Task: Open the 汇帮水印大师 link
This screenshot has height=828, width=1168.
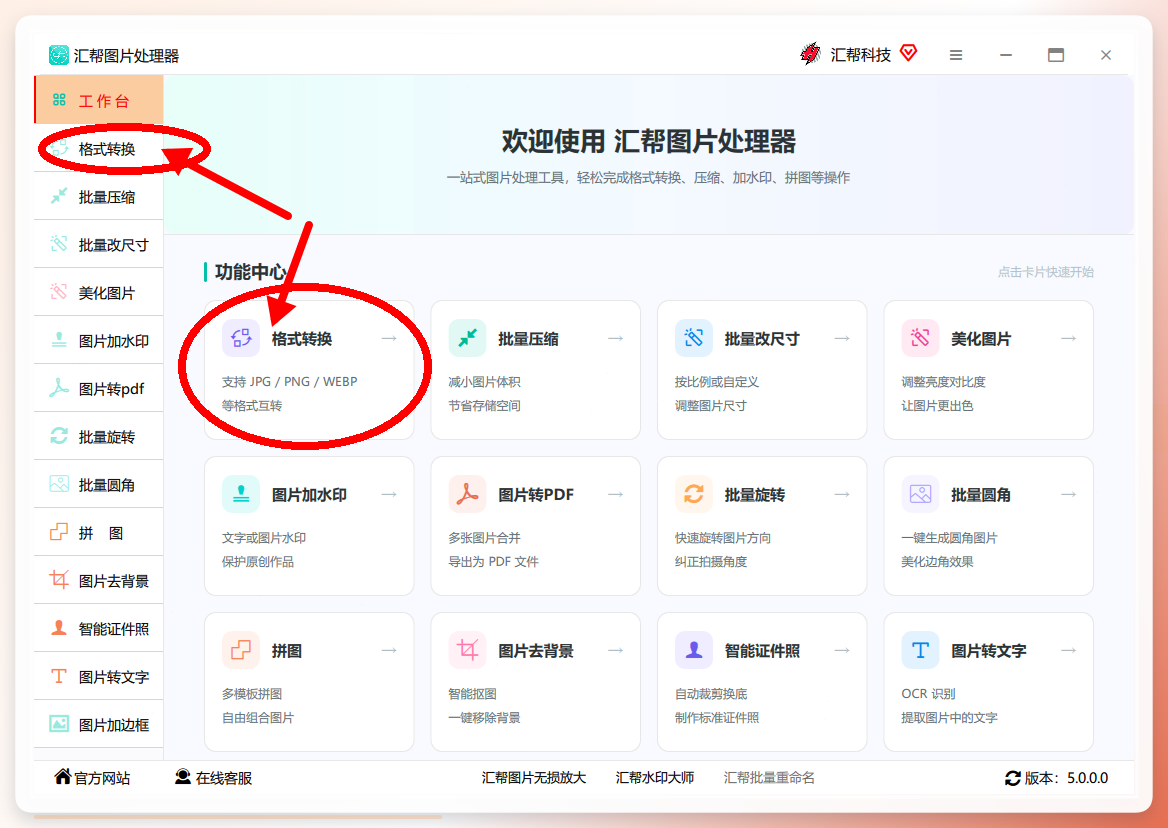Action: click(655, 778)
